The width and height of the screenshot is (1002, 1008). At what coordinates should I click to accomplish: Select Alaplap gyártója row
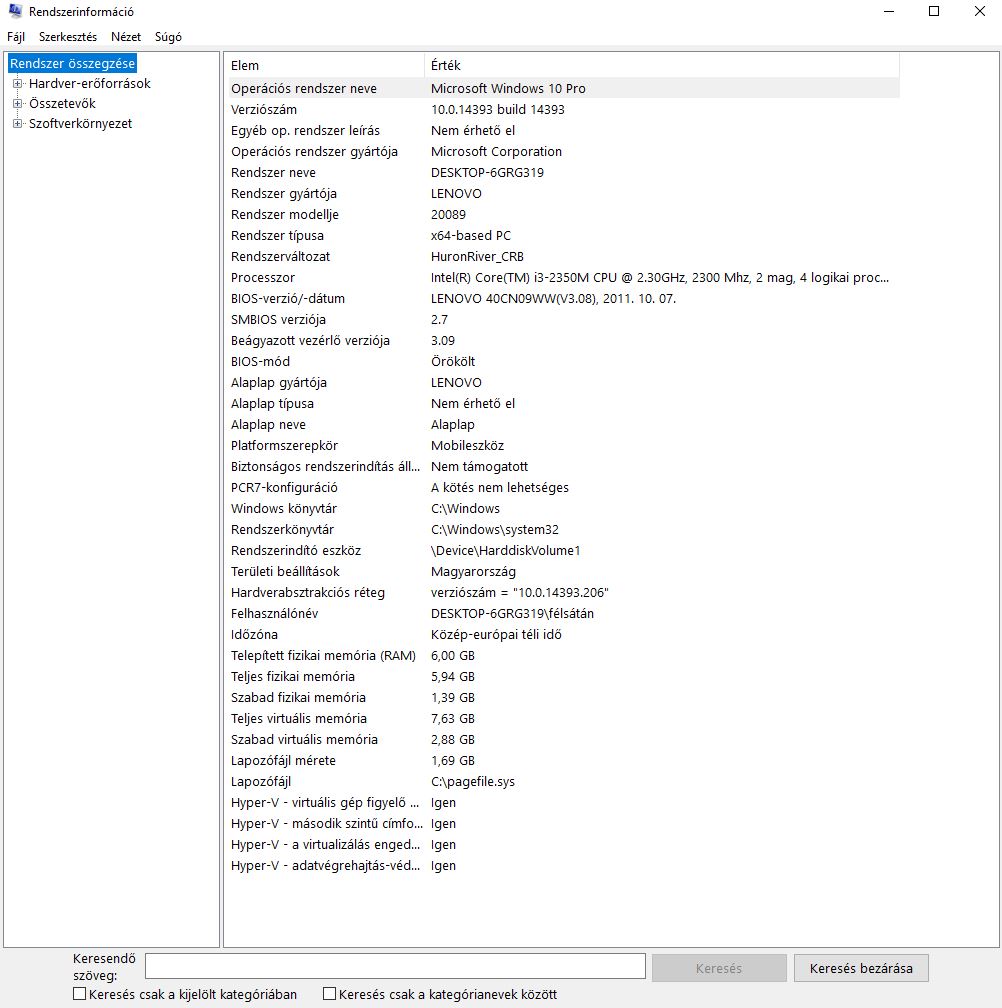pyautogui.click(x=564, y=382)
